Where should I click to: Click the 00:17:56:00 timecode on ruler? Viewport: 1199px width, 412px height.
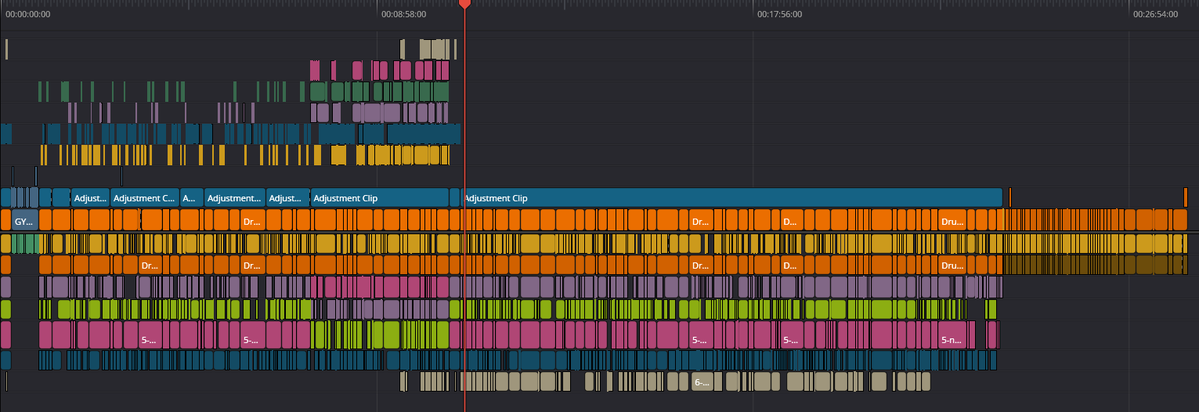(x=779, y=14)
